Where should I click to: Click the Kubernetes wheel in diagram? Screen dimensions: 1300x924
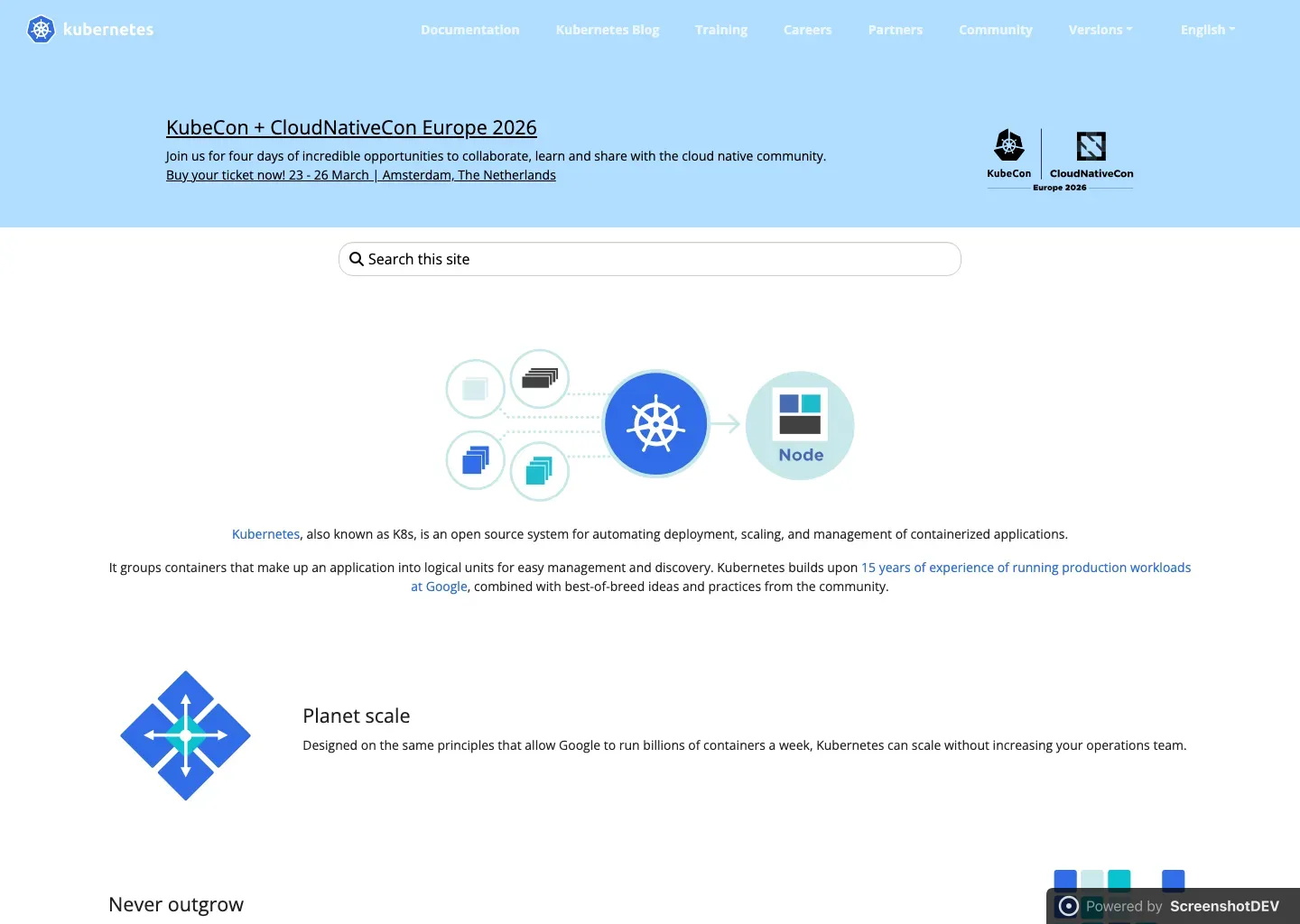(x=656, y=424)
